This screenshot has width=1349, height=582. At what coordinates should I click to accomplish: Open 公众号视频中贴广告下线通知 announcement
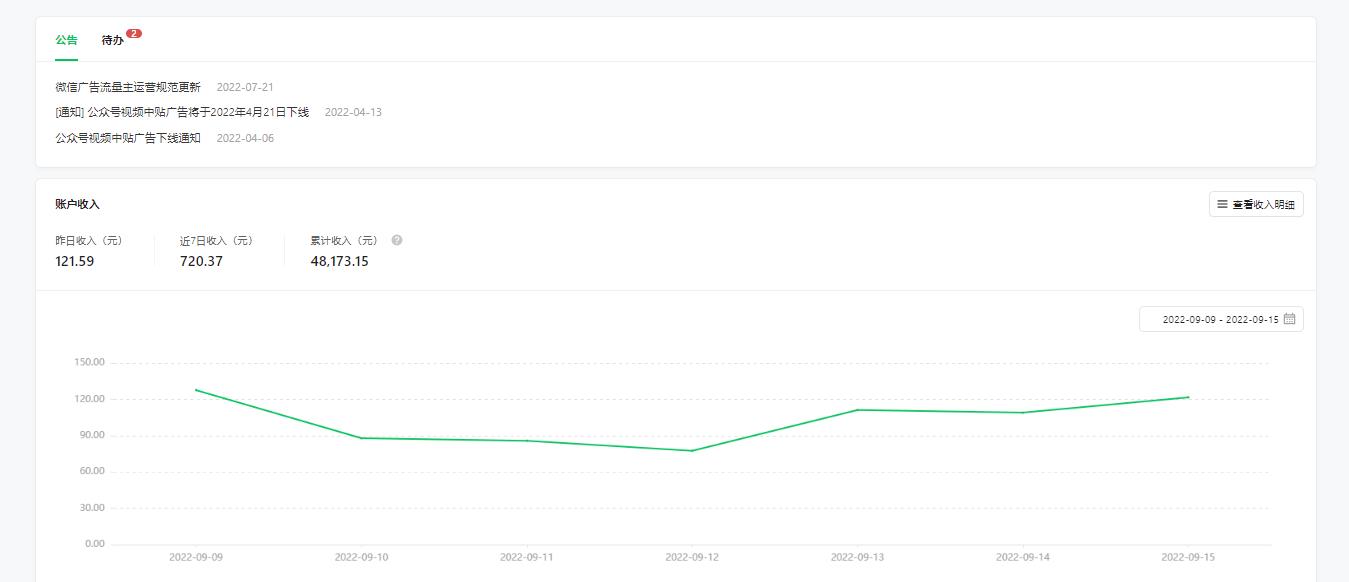pos(128,138)
